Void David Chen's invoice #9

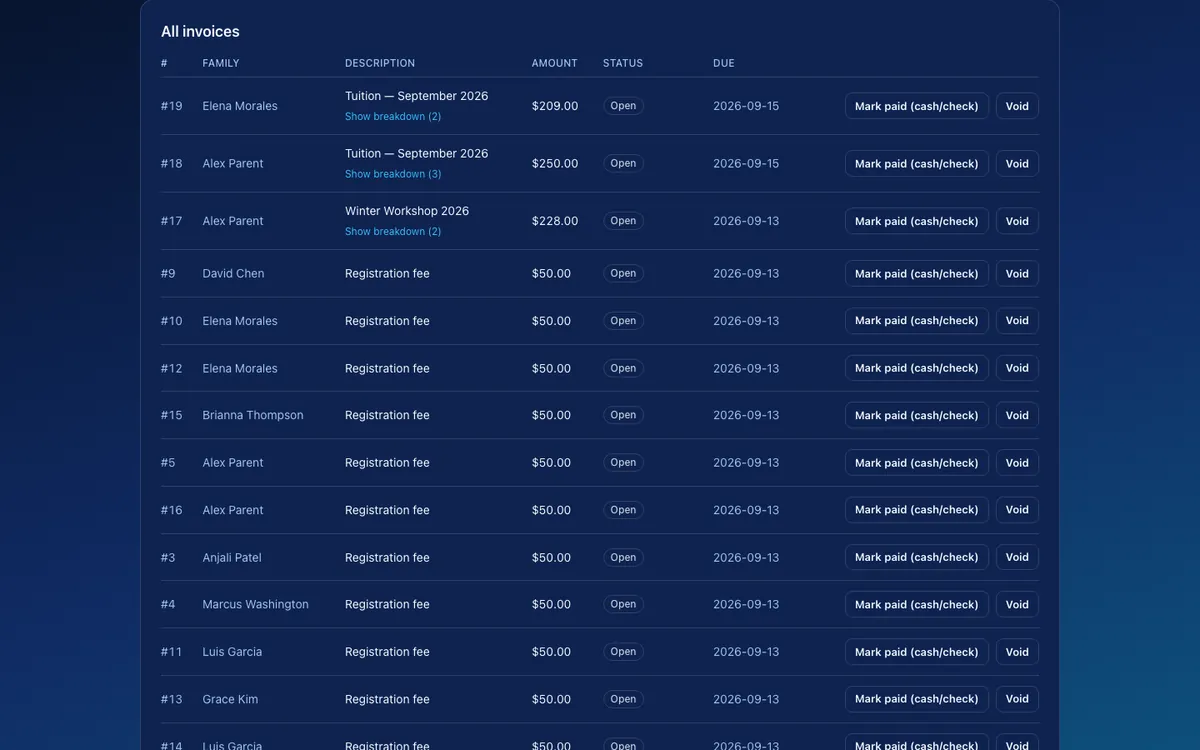point(1017,274)
